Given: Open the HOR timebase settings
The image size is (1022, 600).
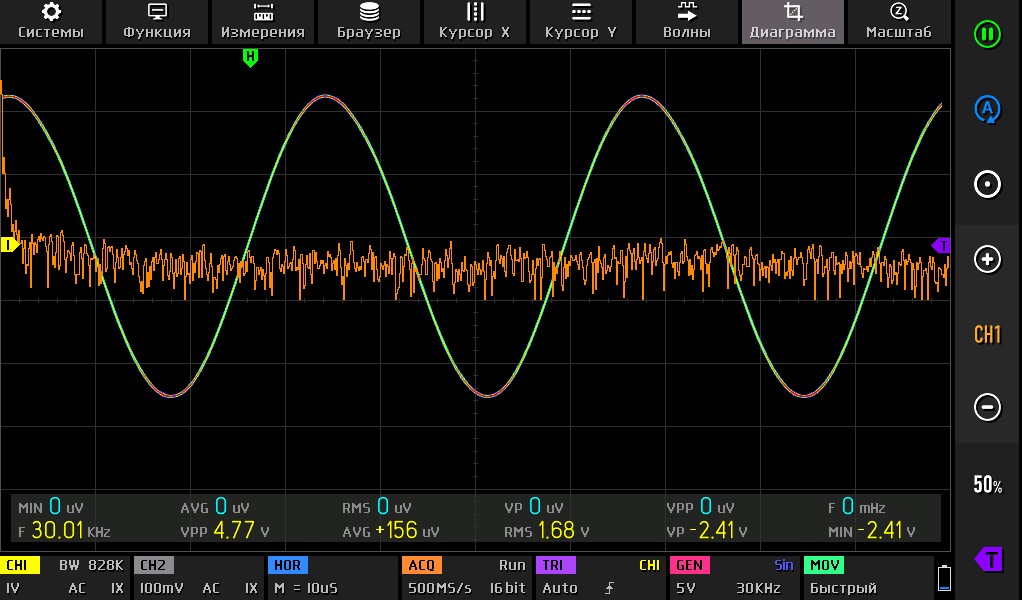Looking at the screenshot, I should click(331, 577).
